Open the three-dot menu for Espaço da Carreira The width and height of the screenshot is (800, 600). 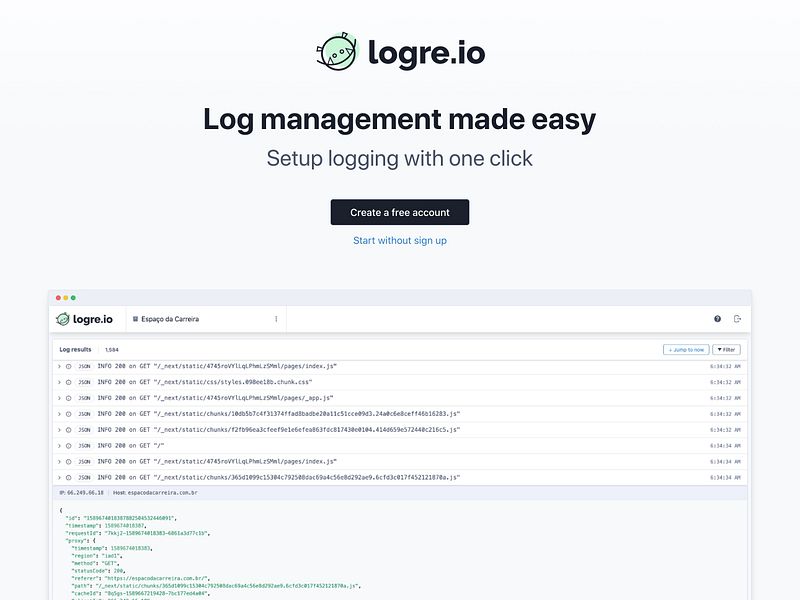tap(276, 319)
